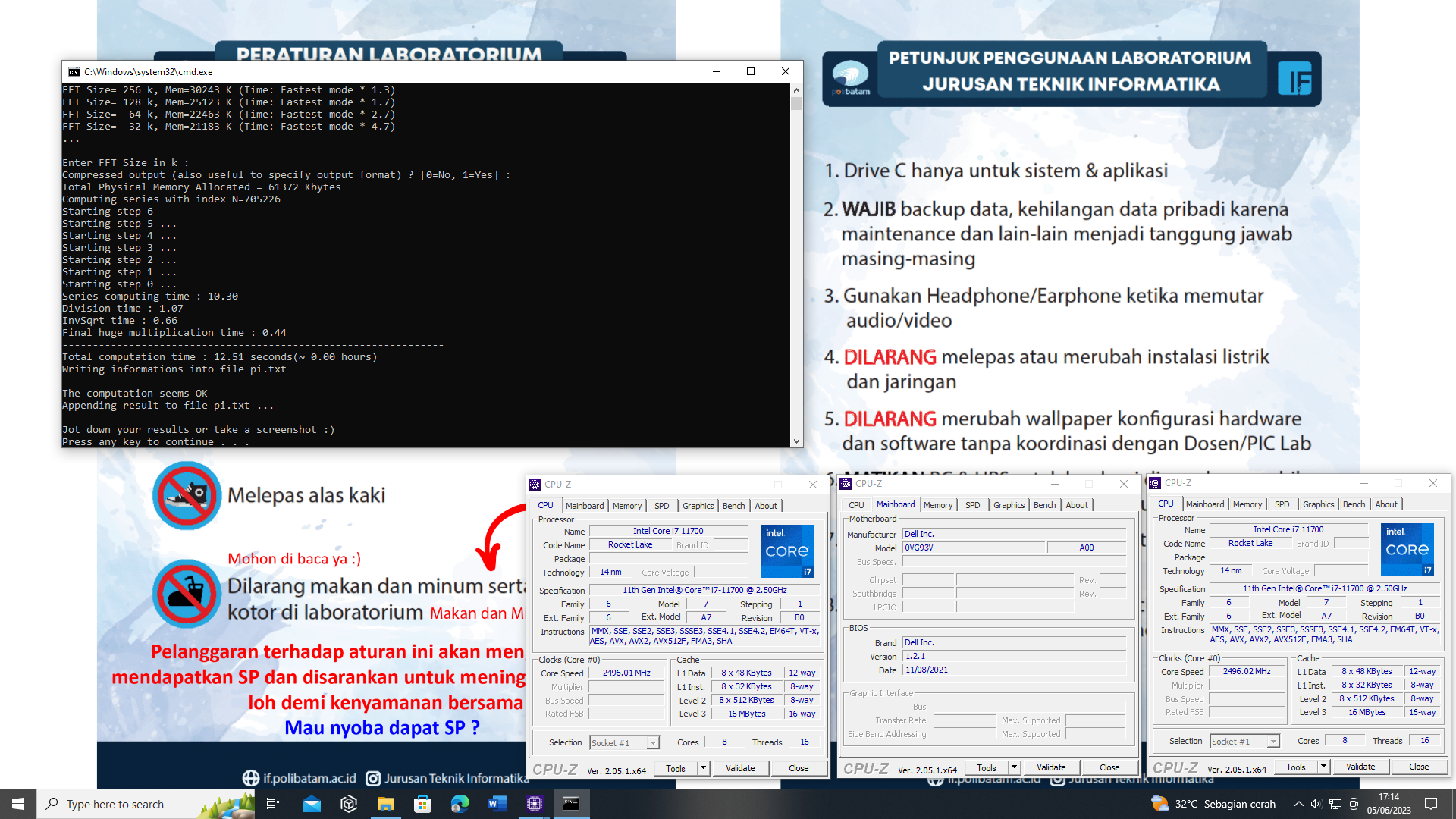The width and height of the screenshot is (1456, 819).
Task: Show hidden system tray icons
Action: [1298, 804]
